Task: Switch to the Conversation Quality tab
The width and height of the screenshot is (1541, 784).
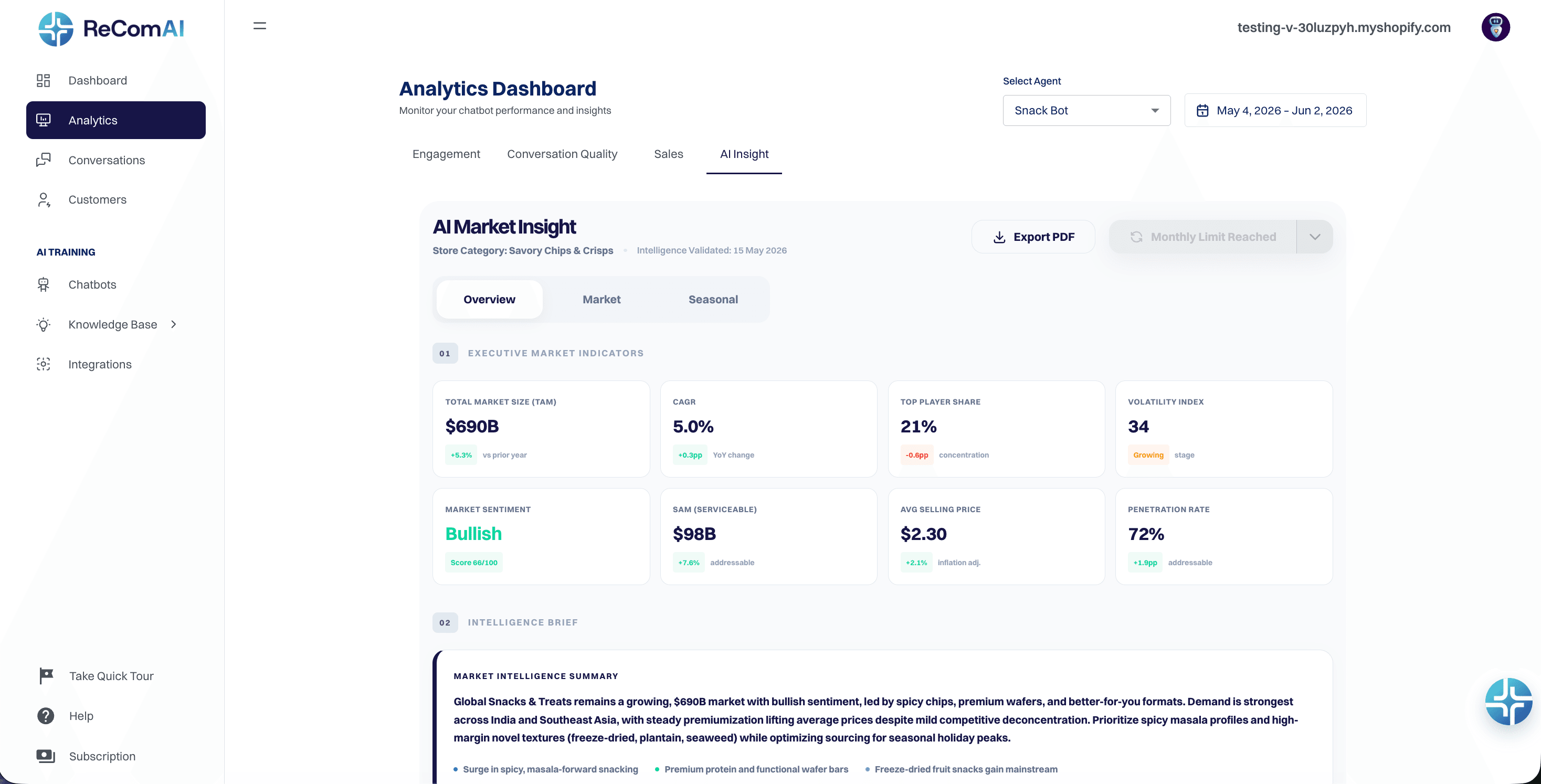Action: [562, 154]
